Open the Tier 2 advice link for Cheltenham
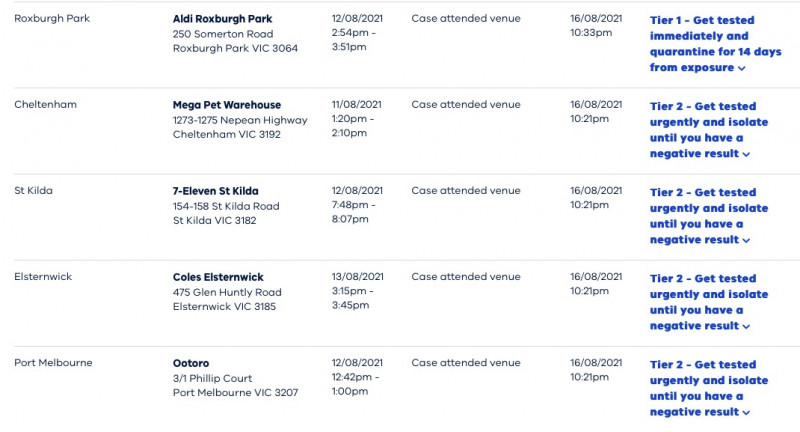 [709, 130]
